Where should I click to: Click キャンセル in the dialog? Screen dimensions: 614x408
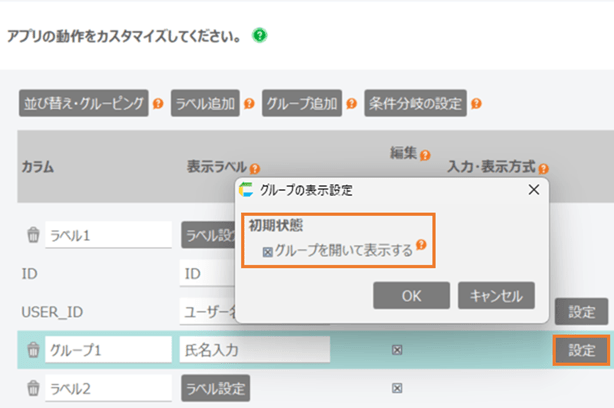[x=496, y=296]
